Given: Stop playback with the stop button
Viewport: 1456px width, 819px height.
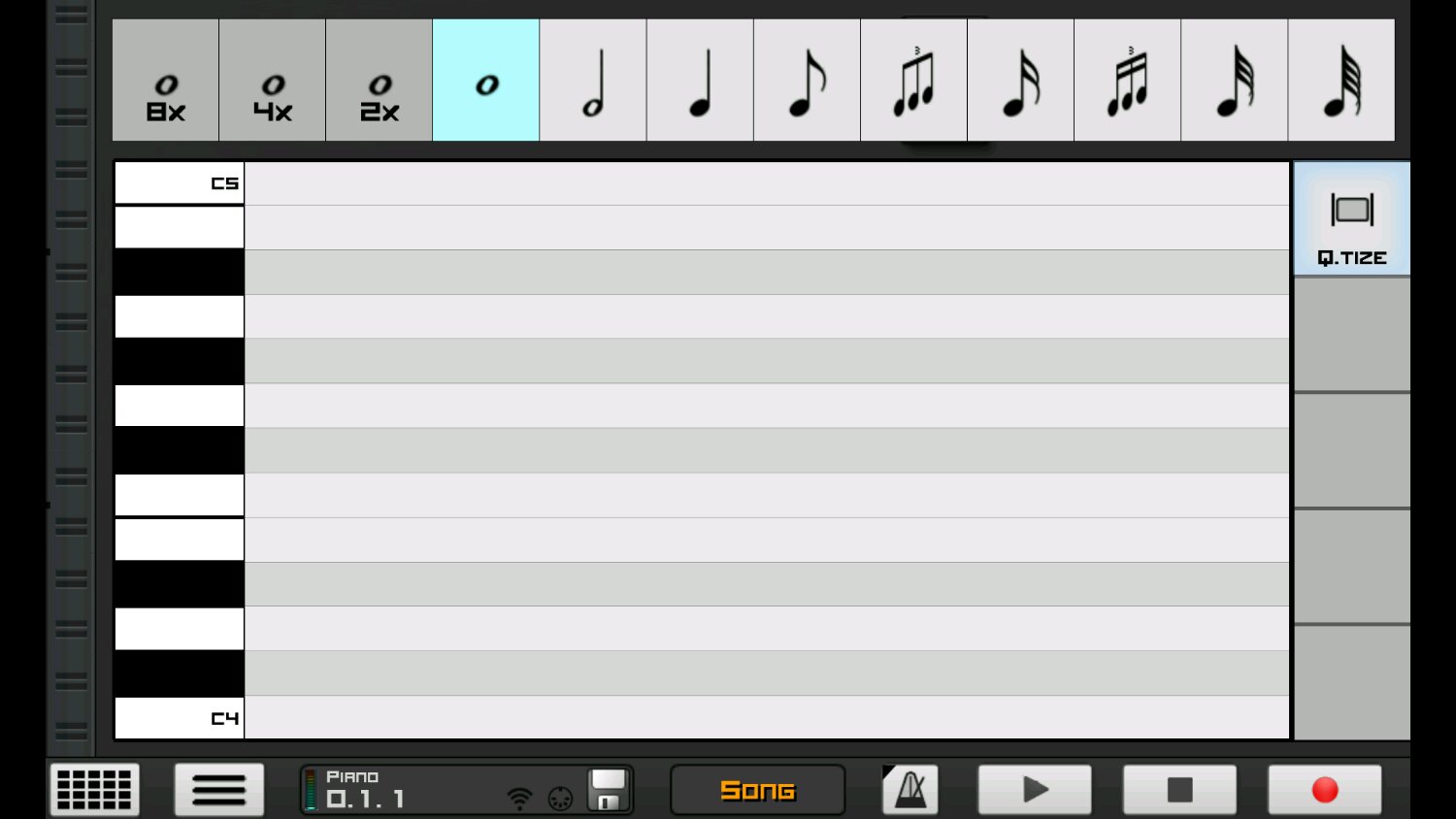Looking at the screenshot, I should pos(1179,790).
